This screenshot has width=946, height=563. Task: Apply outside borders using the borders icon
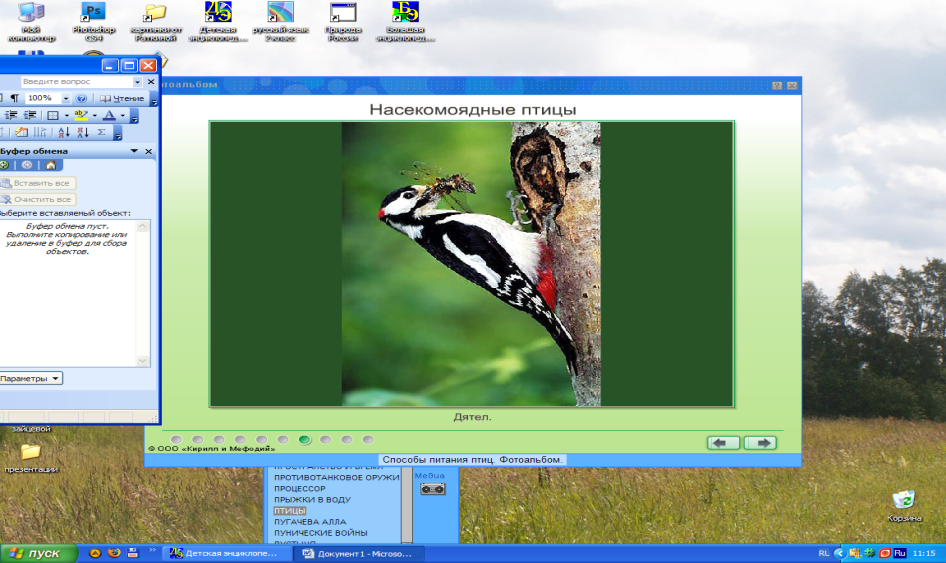point(52,115)
